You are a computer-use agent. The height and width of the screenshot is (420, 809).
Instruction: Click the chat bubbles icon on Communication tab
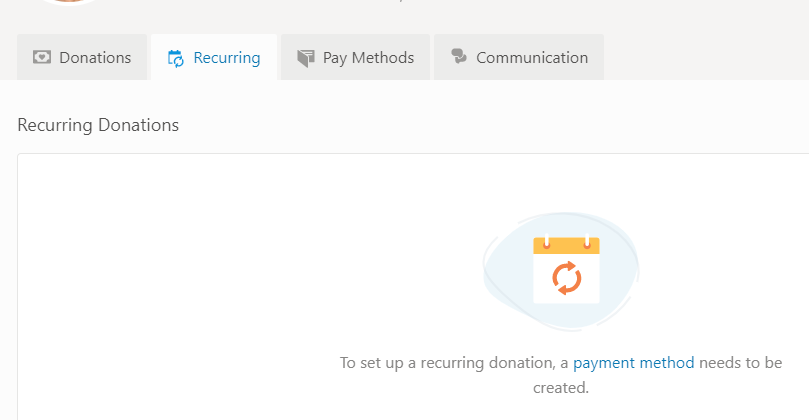point(459,57)
